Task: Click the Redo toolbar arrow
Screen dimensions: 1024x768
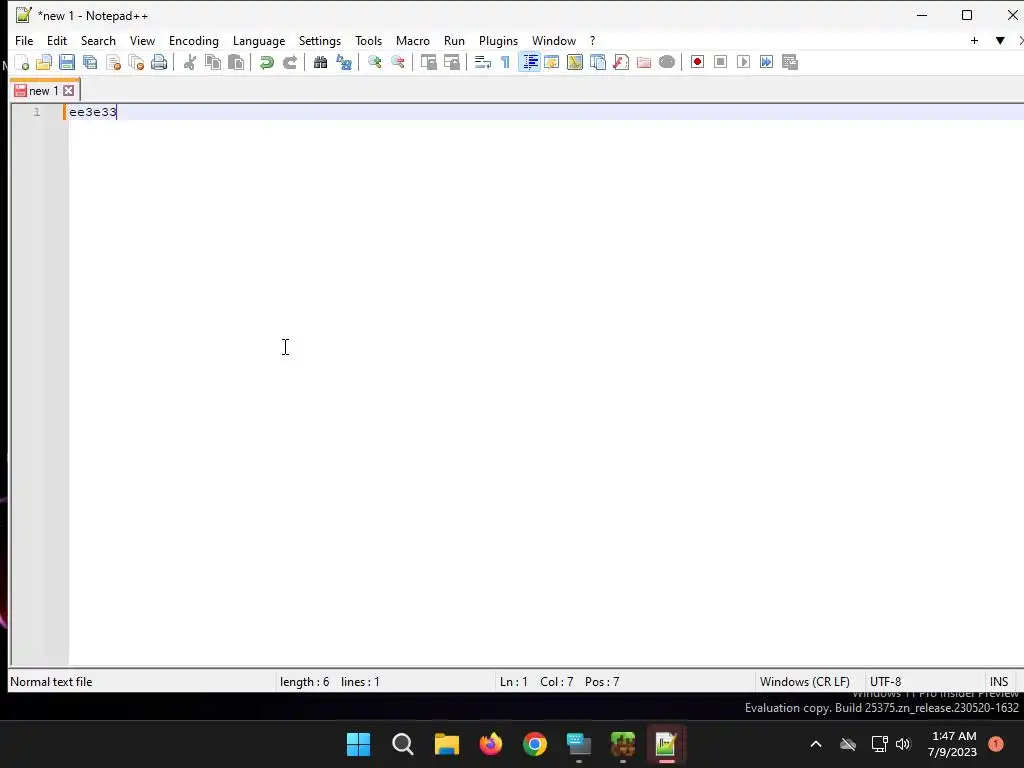Action: (x=290, y=62)
